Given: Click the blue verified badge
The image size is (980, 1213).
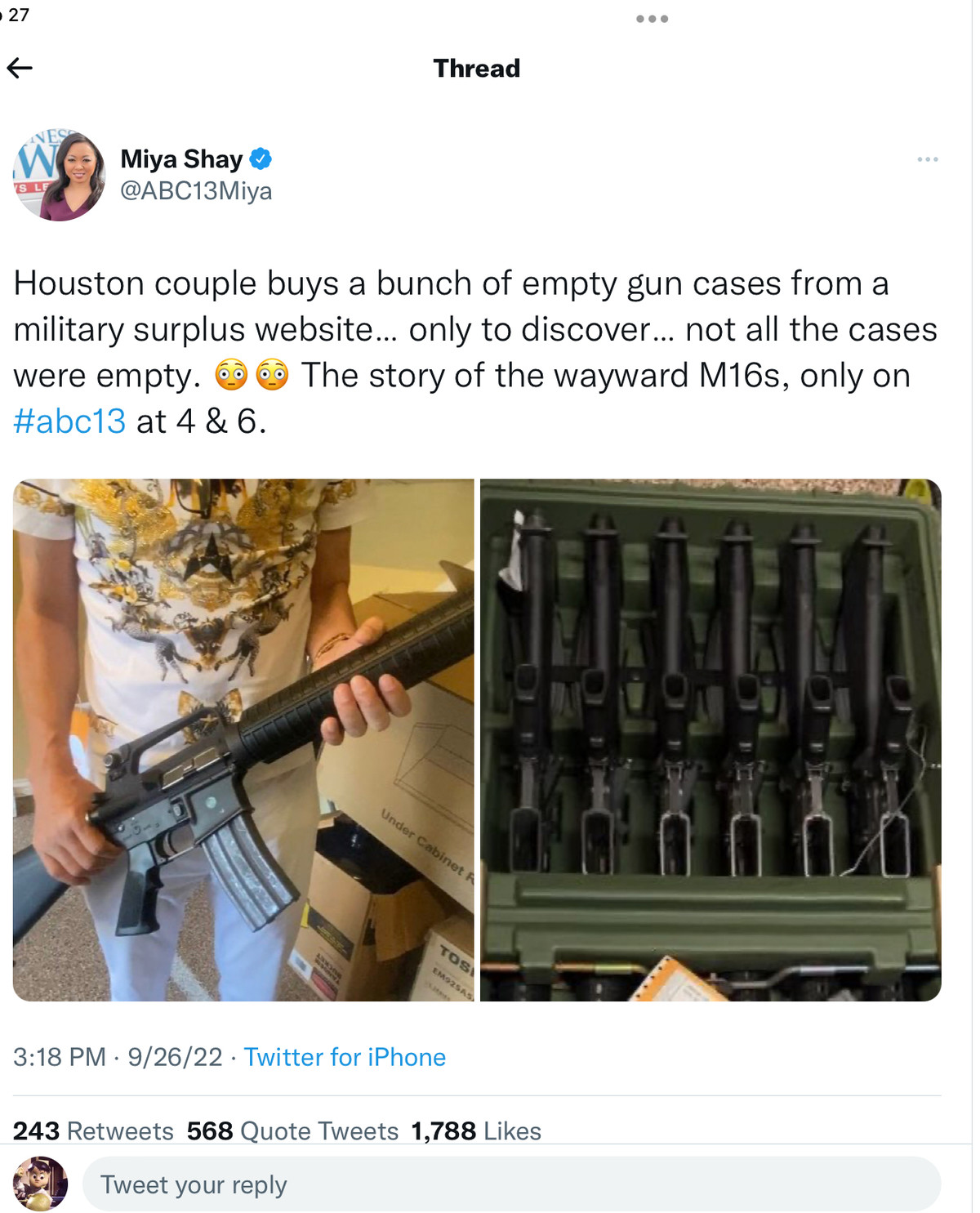Looking at the screenshot, I should (261, 158).
